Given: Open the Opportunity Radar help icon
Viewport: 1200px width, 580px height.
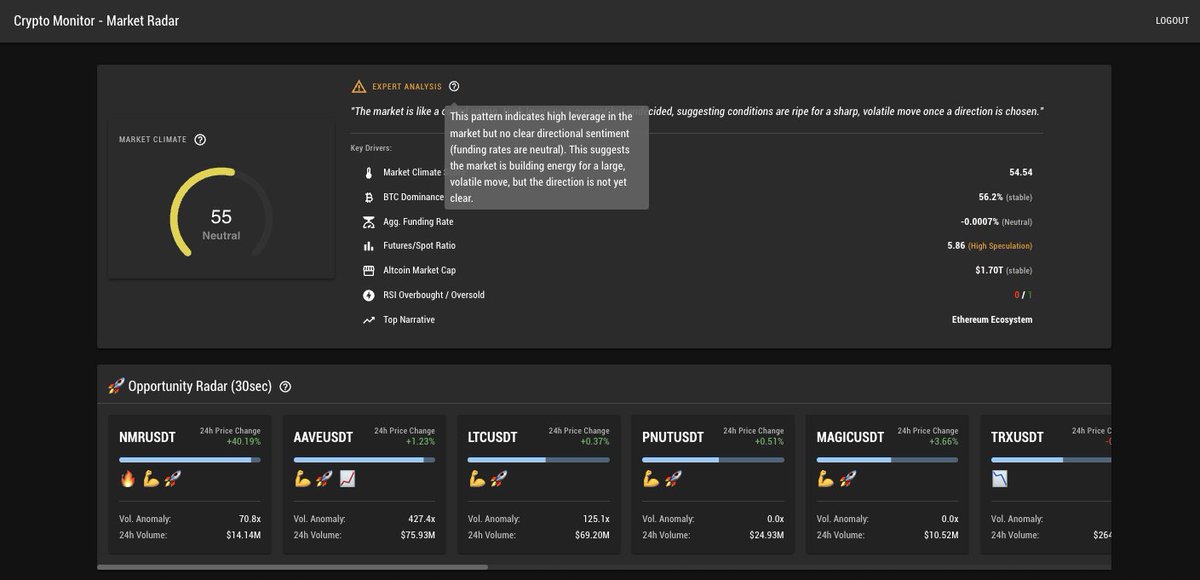Looking at the screenshot, I should pyautogui.click(x=285, y=387).
